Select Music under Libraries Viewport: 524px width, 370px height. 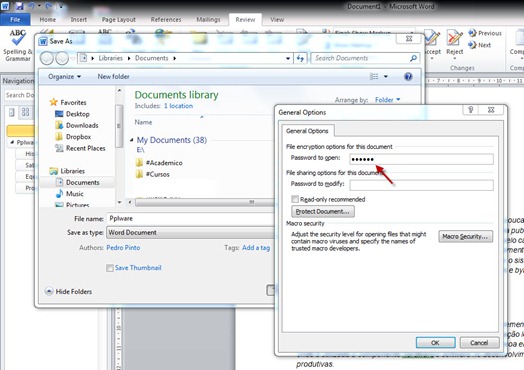point(75,194)
